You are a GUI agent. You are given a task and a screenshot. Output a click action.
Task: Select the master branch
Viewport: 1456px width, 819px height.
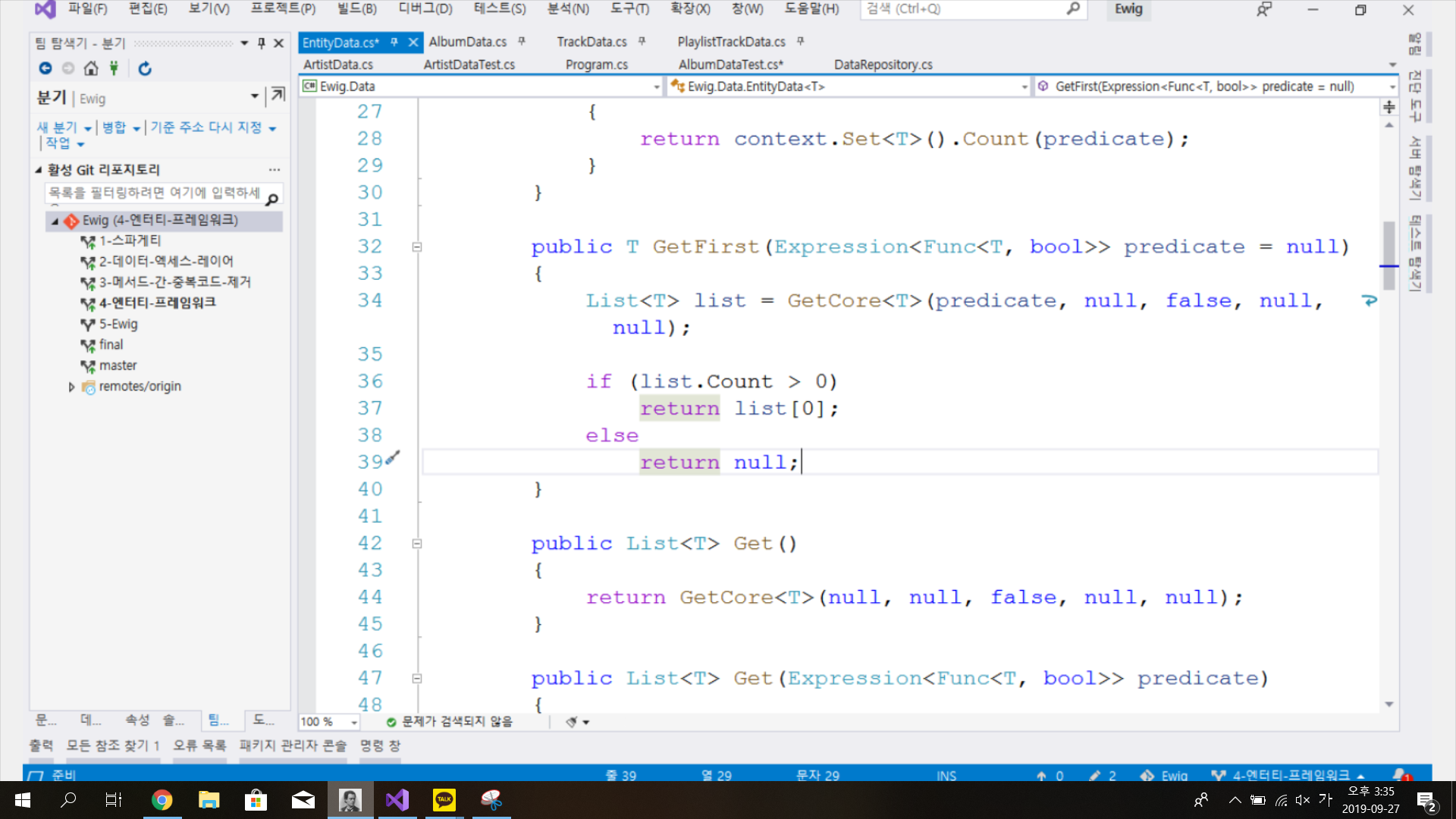tap(118, 366)
